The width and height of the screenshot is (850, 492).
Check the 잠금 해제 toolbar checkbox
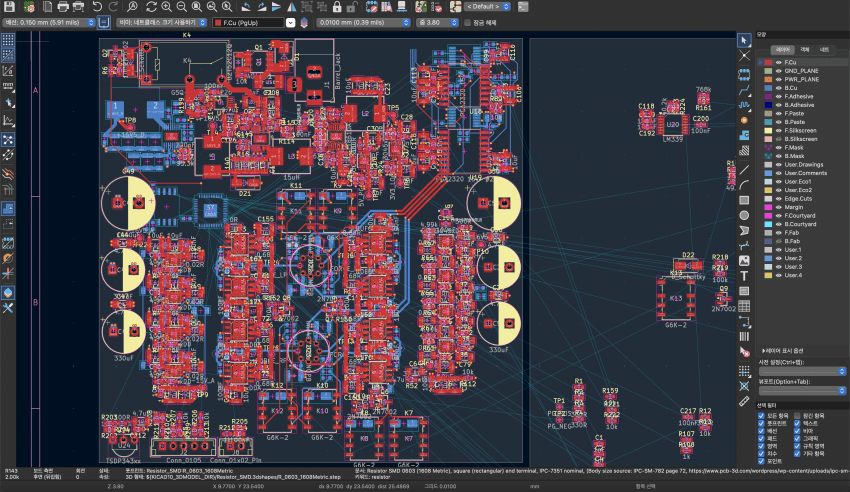(x=467, y=23)
